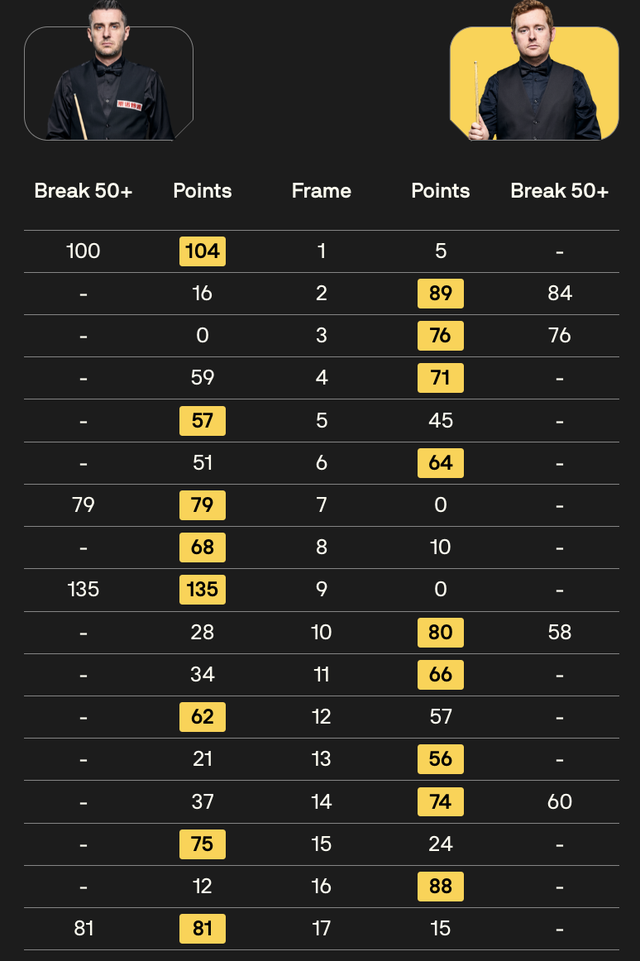This screenshot has height=961, width=640.
Task: Select the highlighted 81 points in frame 17
Action: click(x=202, y=929)
